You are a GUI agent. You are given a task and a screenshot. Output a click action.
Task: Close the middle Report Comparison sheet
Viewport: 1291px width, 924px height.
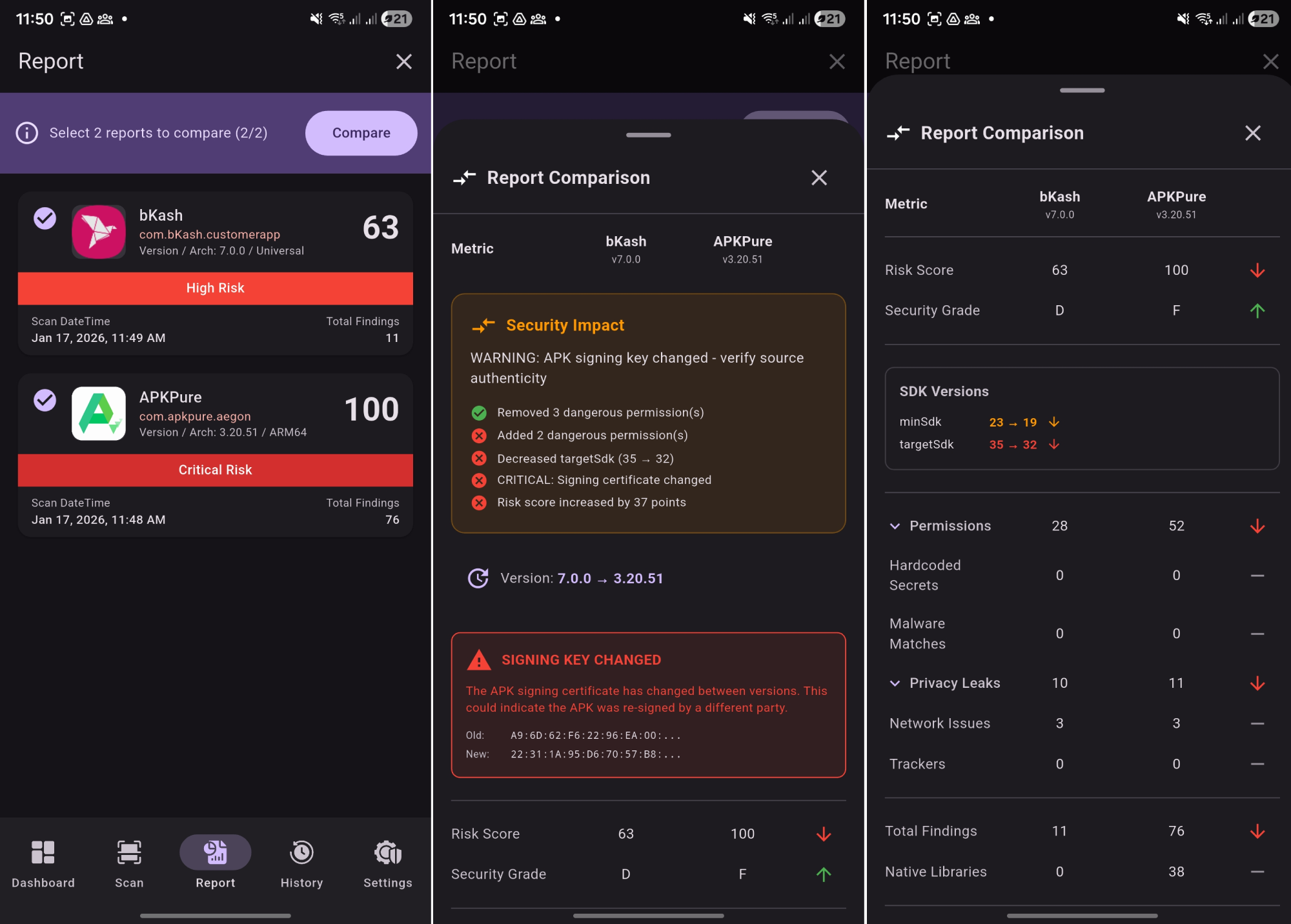click(819, 178)
